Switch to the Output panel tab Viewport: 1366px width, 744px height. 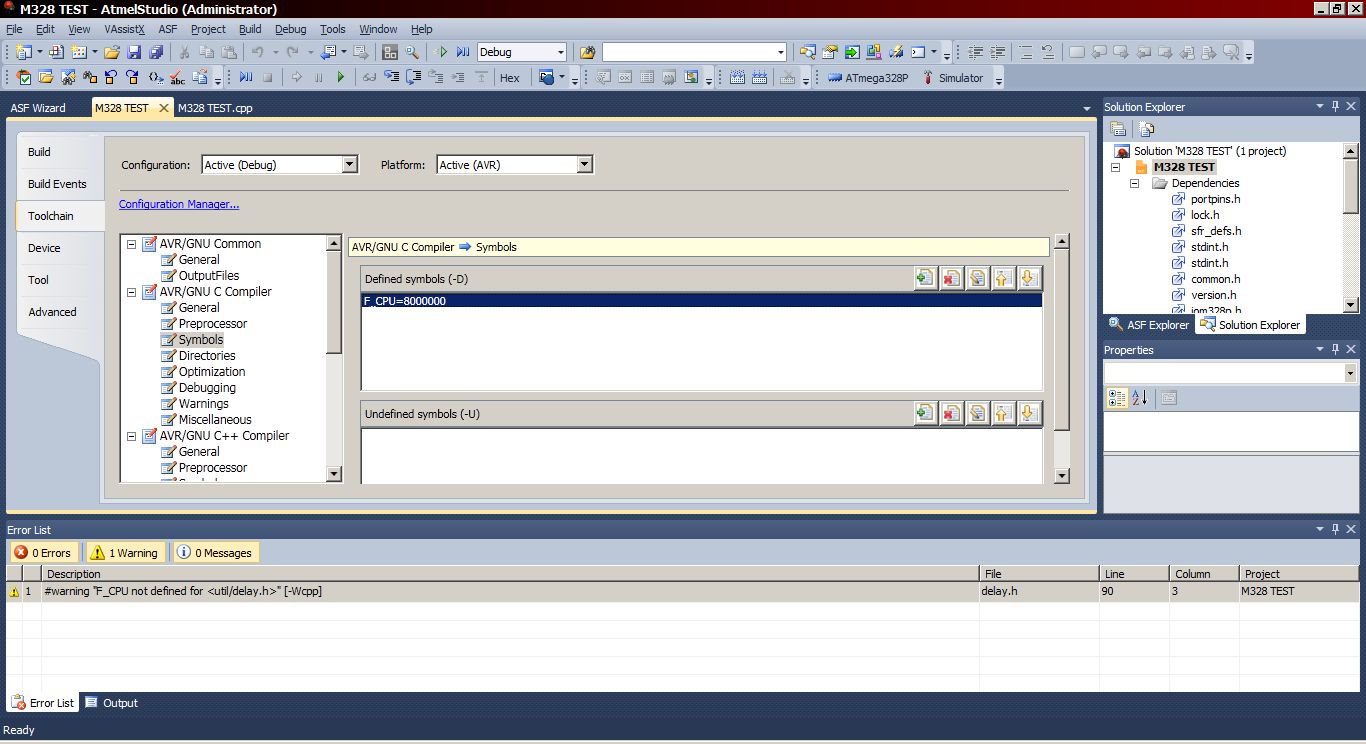112,703
